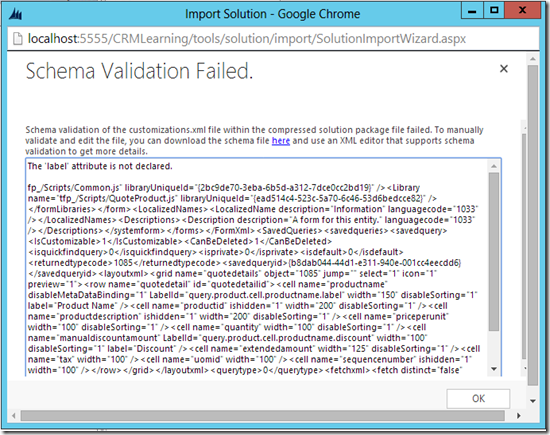Close the Import Solution Chrome window

pos(522,11)
